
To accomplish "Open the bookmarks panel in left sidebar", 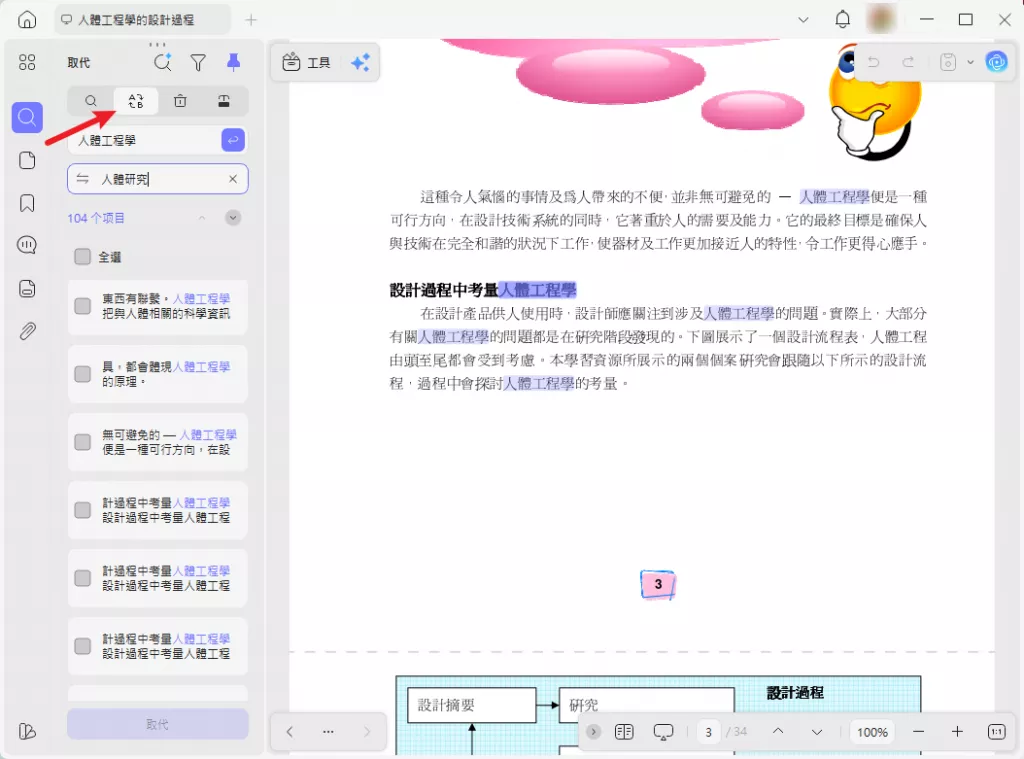I will point(27,201).
